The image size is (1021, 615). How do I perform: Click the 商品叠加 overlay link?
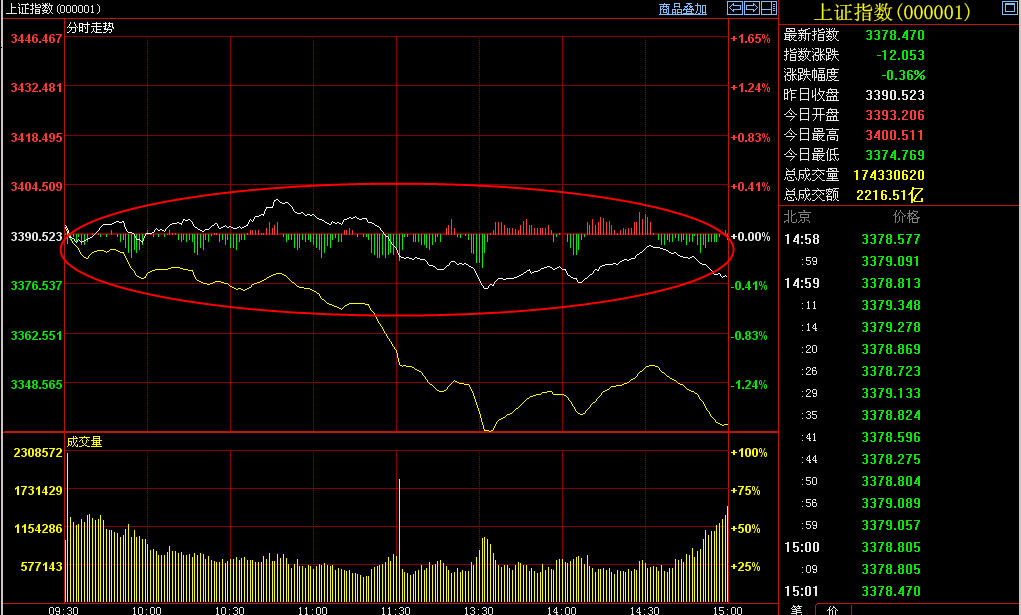pyautogui.click(x=682, y=9)
